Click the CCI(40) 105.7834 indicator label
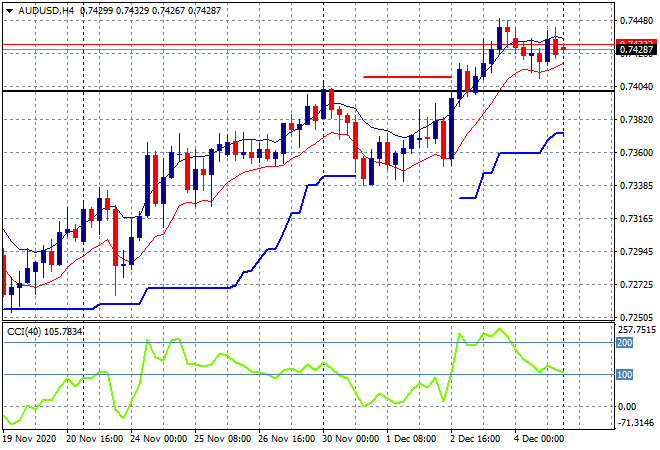 coord(44,332)
